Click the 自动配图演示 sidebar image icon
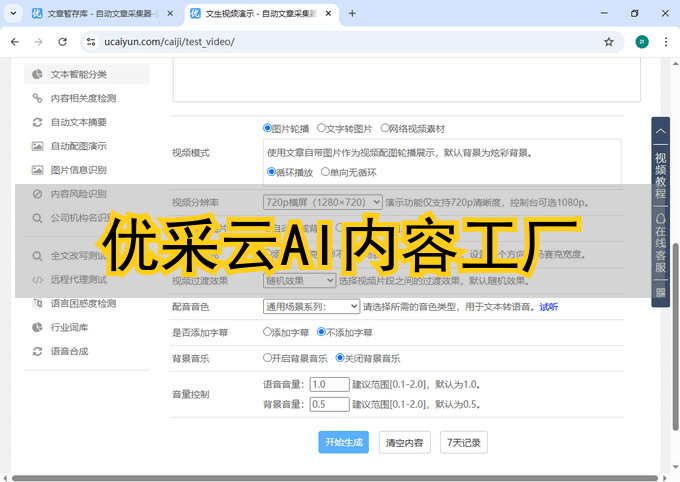Image resolution: width=680 pixels, height=482 pixels. 37,146
